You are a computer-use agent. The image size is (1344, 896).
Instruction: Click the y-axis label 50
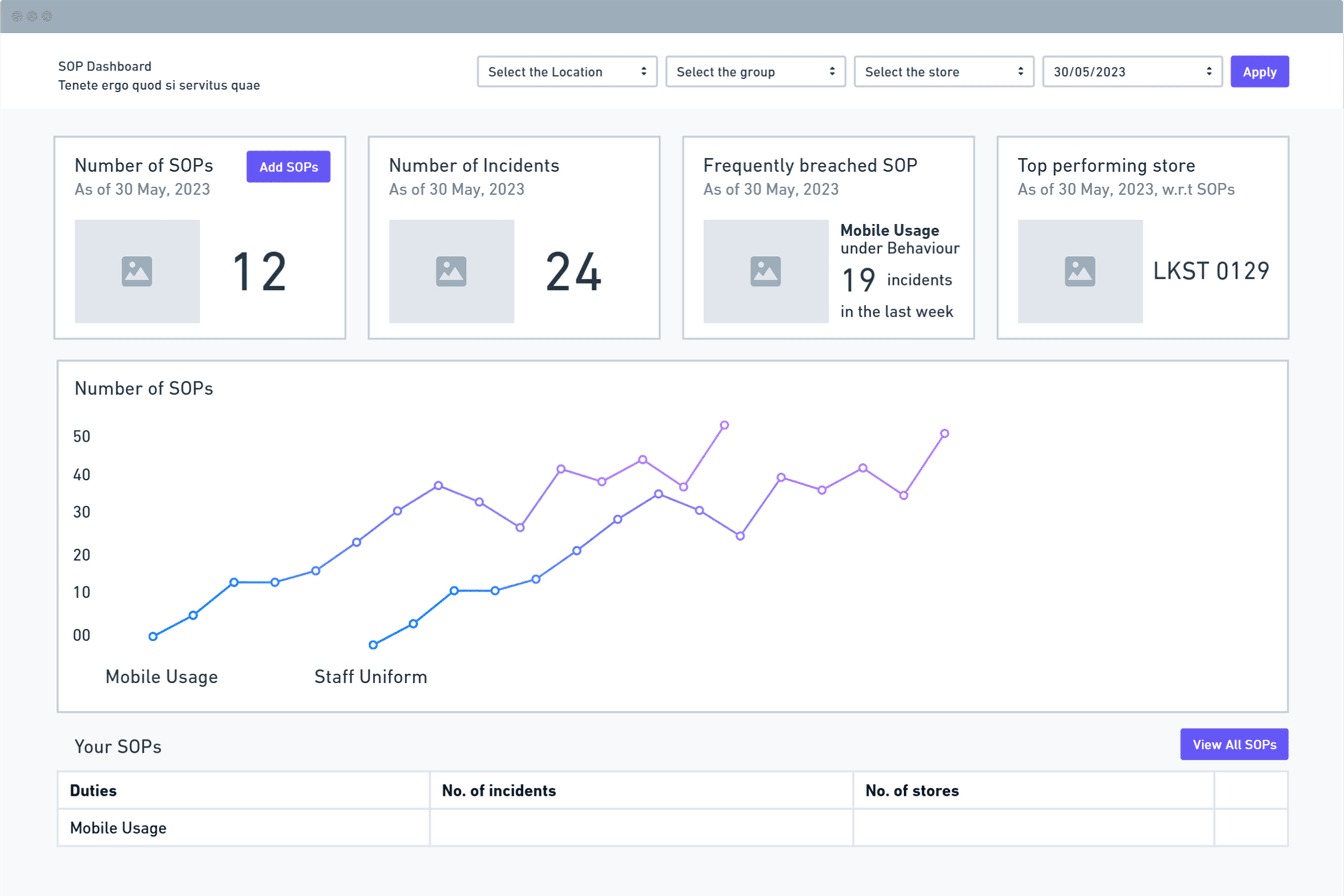82,437
